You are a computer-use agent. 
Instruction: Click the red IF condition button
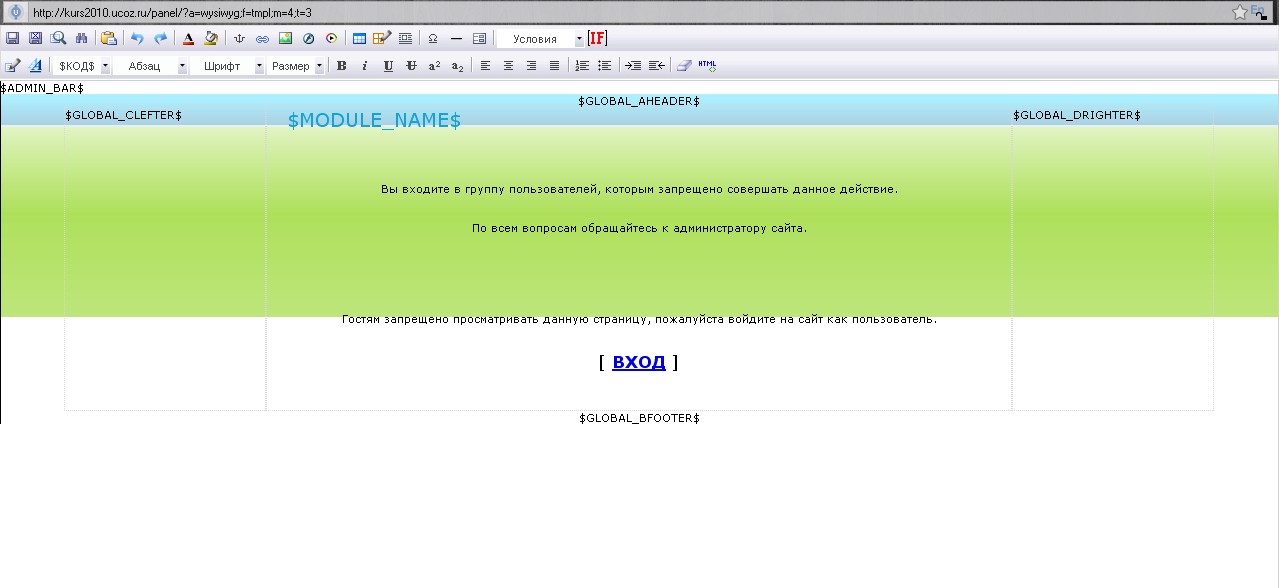pos(597,38)
